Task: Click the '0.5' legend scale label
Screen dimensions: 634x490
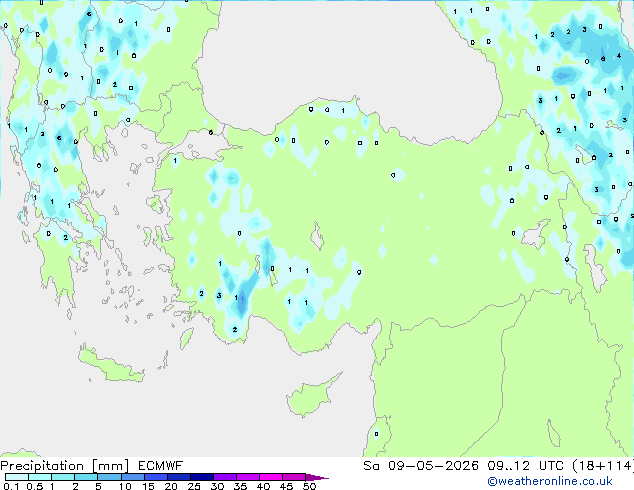Action: pos(35,486)
